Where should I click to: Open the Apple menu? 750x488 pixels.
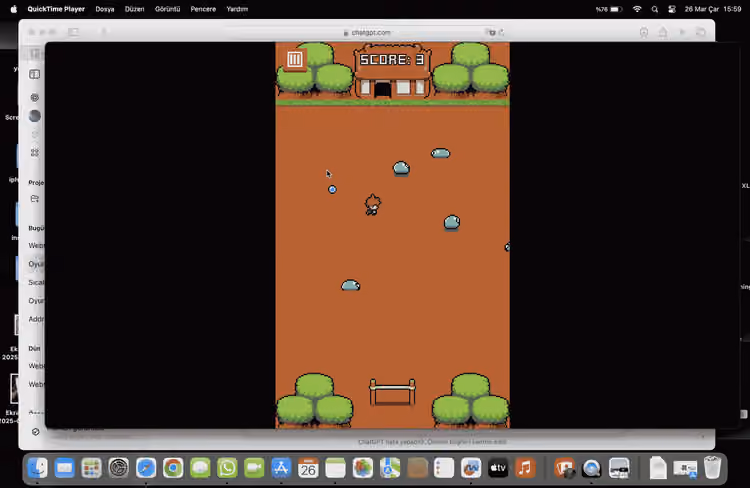(14, 9)
